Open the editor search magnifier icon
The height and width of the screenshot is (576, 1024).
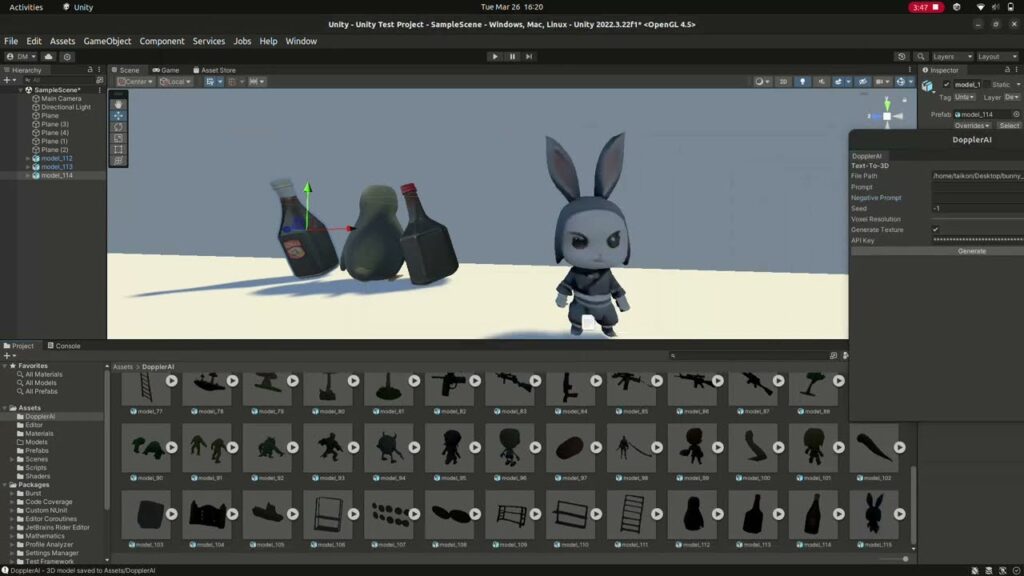coord(919,57)
